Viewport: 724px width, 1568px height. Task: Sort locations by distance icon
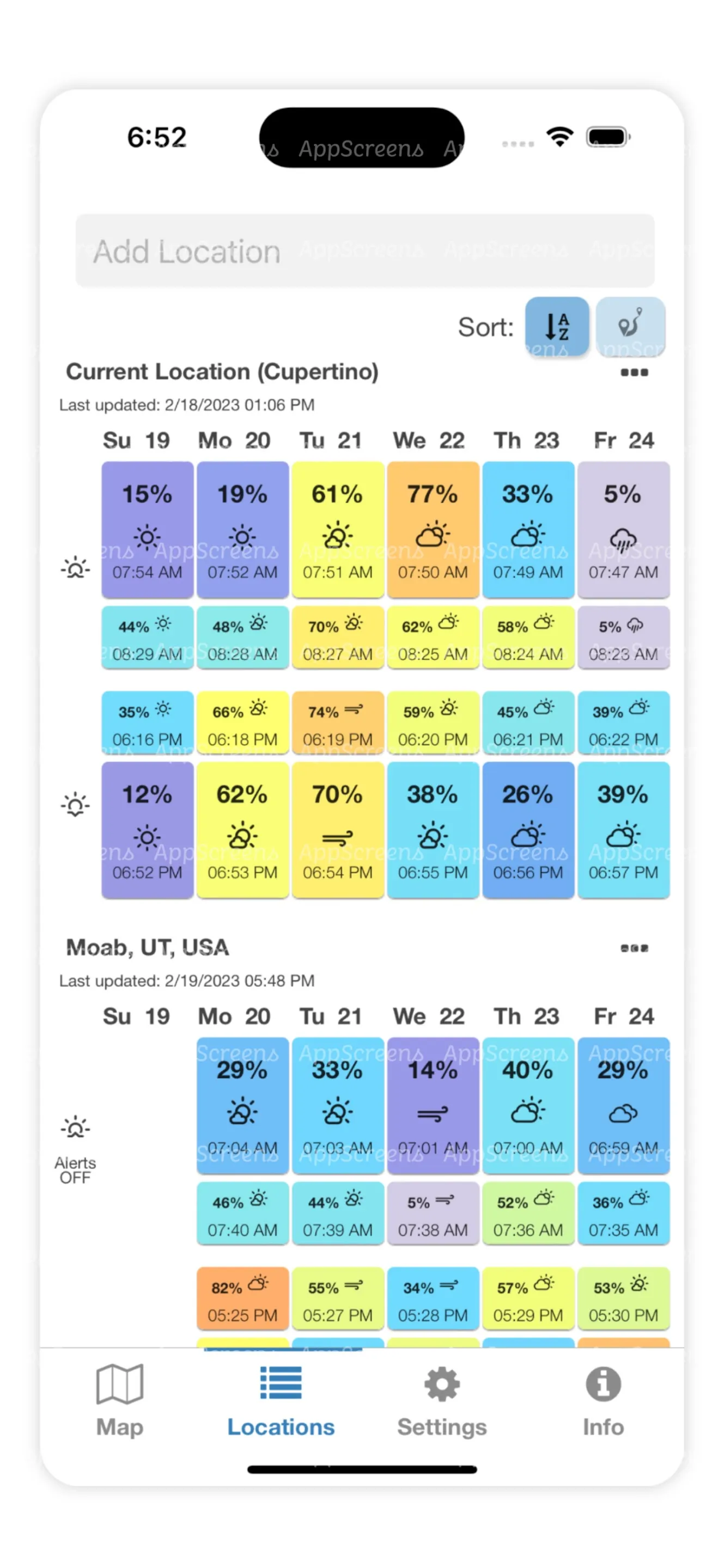click(630, 326)
